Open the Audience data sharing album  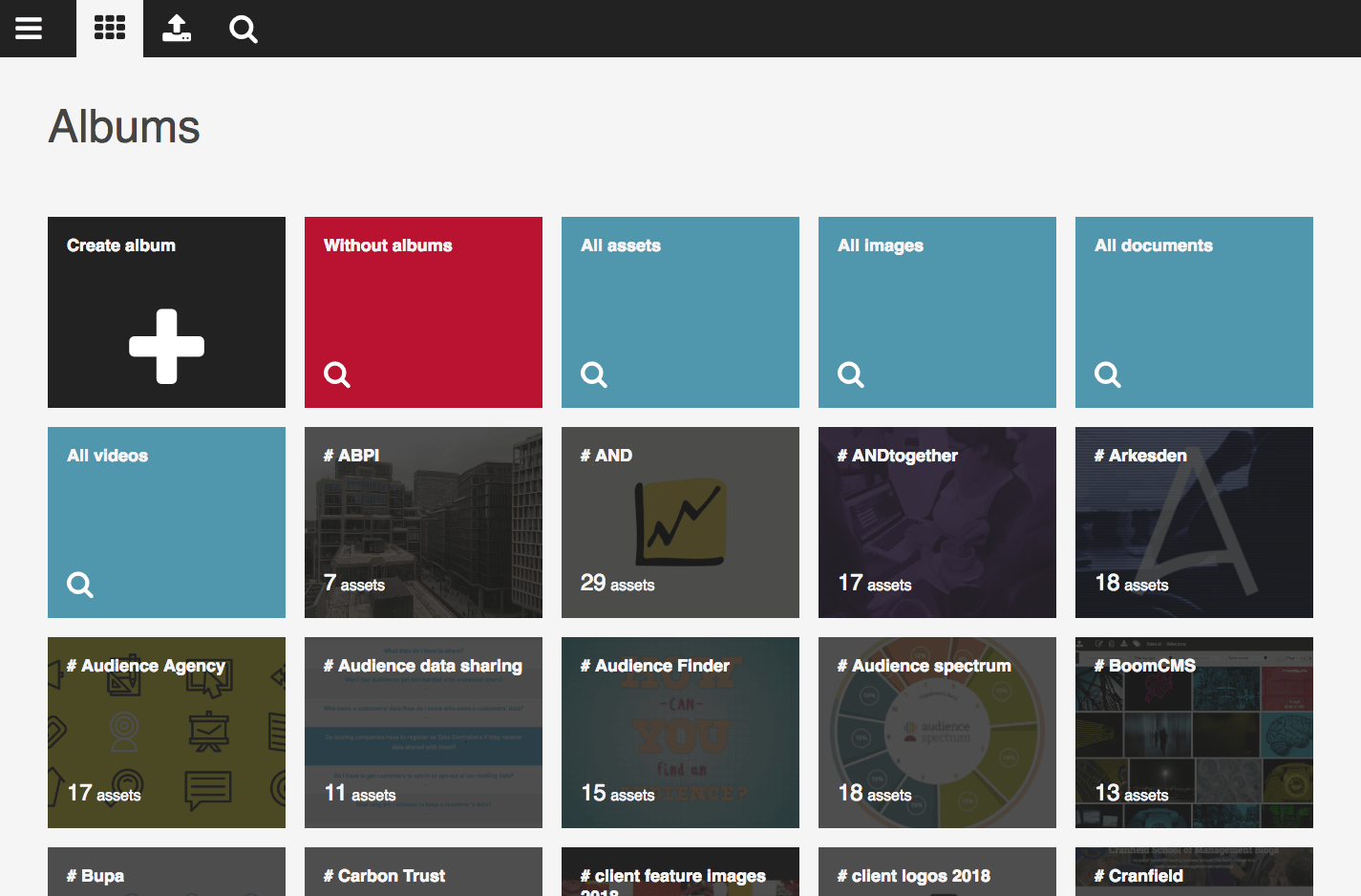tap(423, 733)
